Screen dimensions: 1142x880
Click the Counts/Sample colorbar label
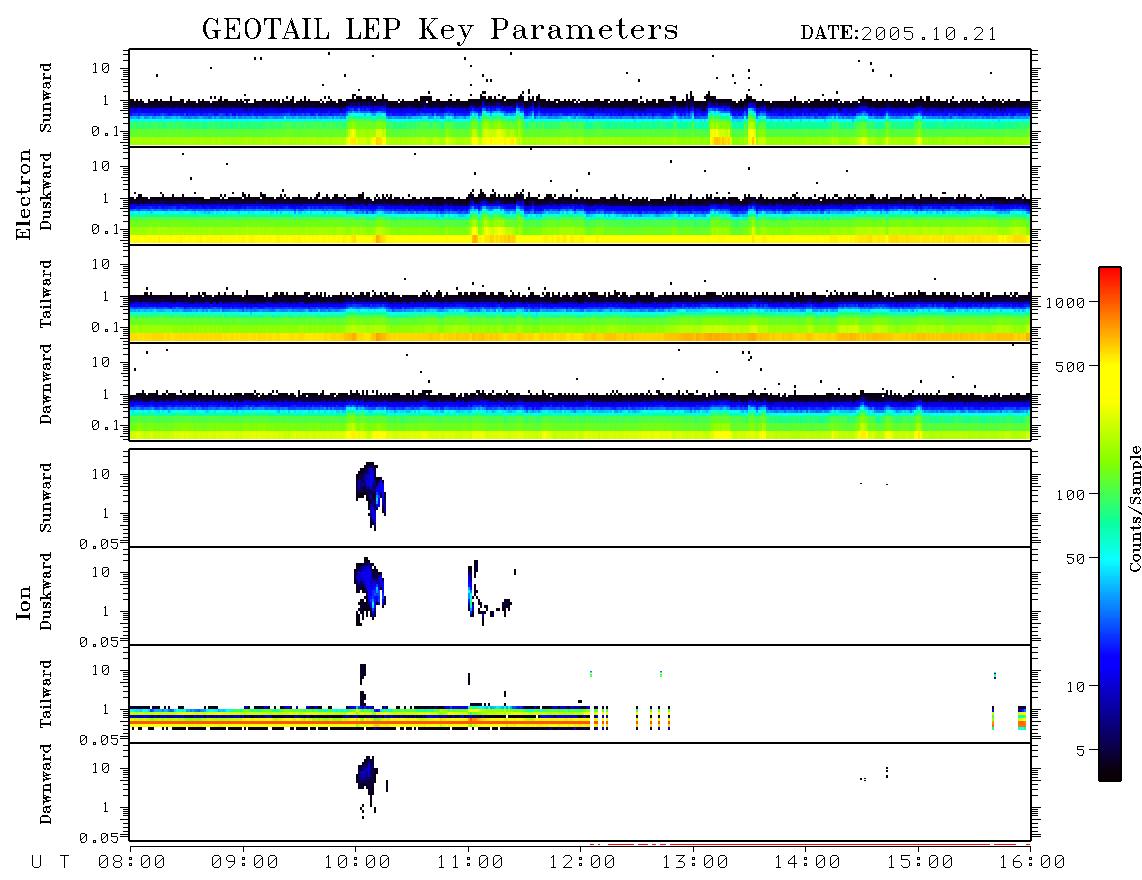coord(1134,508)
